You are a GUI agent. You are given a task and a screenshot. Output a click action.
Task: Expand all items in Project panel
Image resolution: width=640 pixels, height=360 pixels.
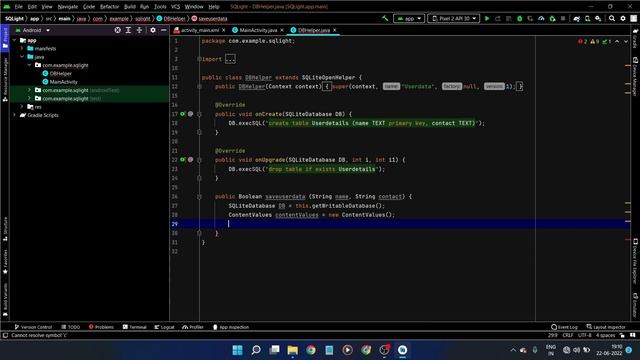click(x=128, y=30)
